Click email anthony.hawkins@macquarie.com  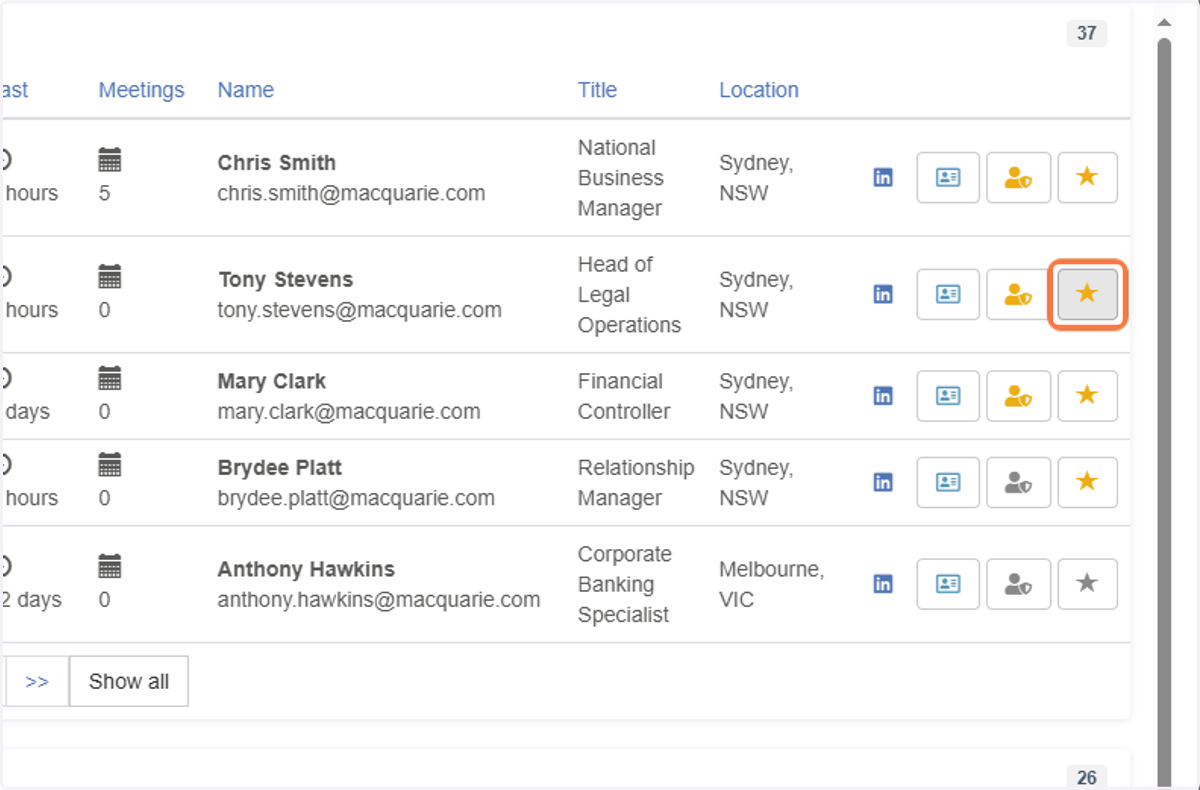pos(379,600)
